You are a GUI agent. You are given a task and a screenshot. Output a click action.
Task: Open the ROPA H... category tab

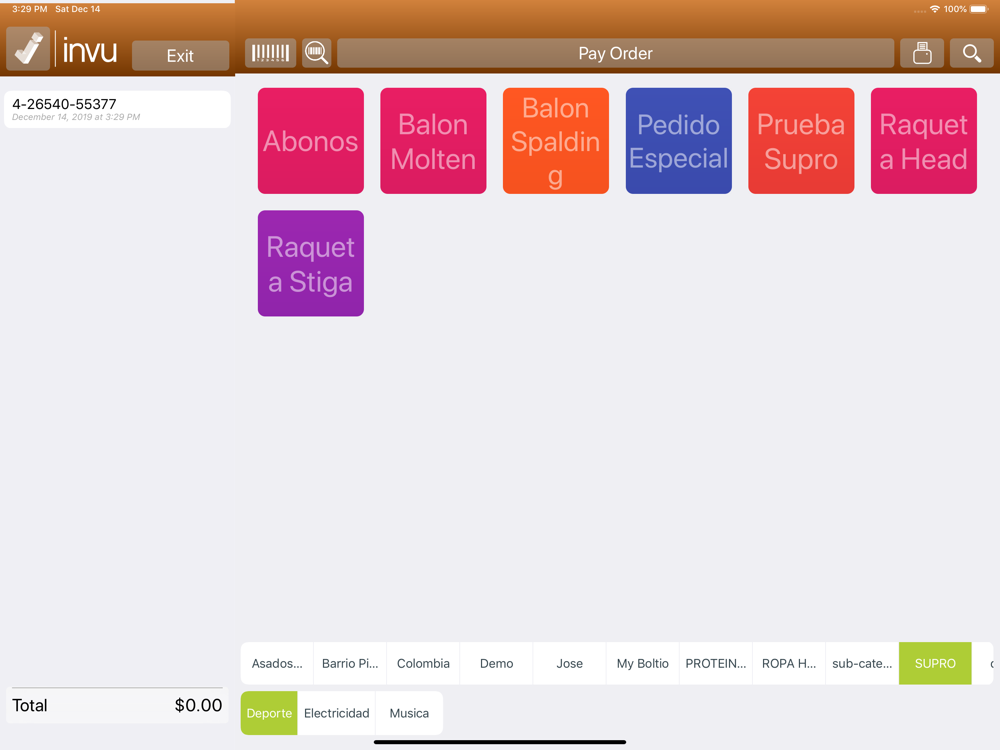tap(789, 663)
